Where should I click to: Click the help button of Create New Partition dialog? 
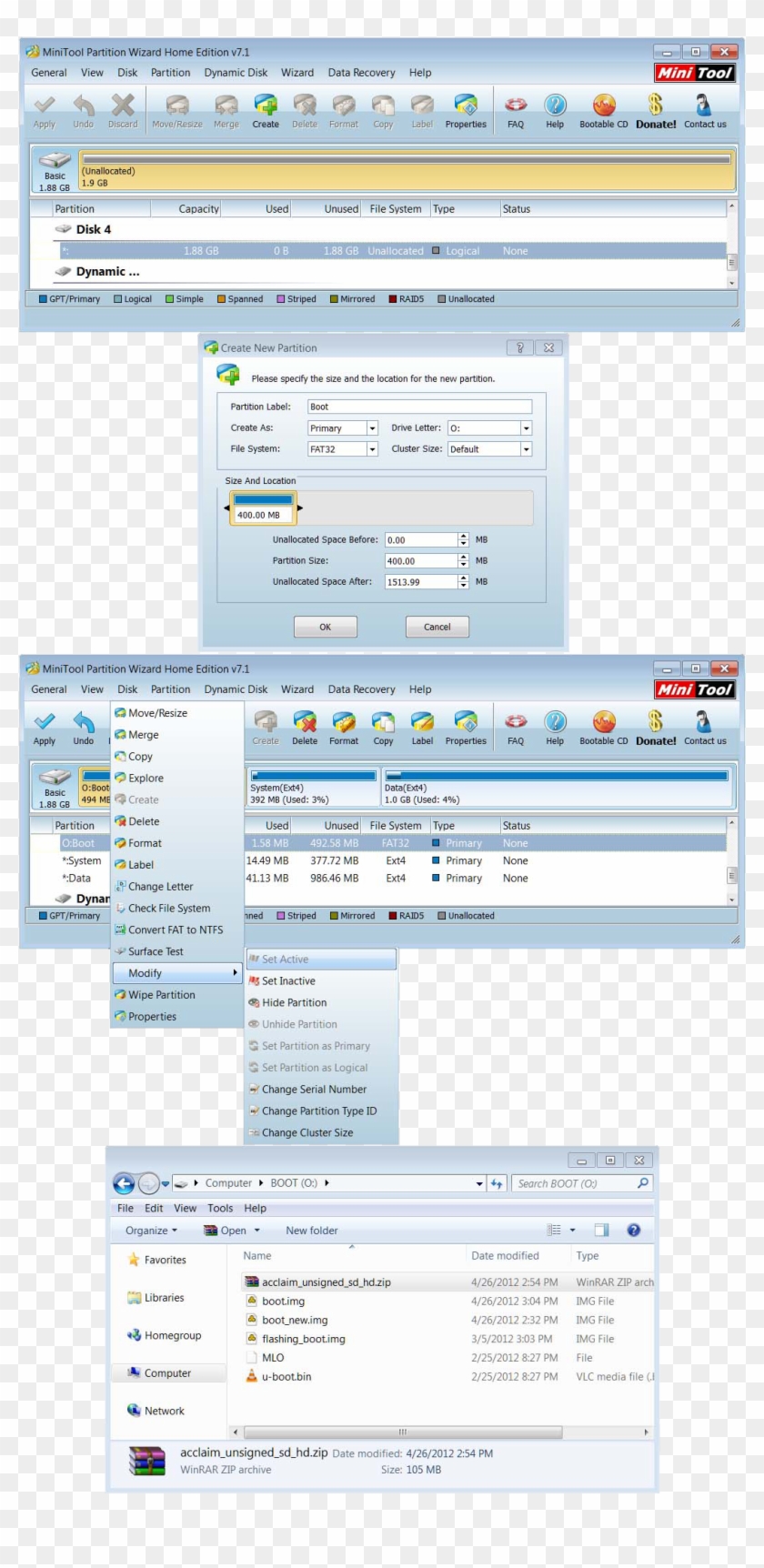click(519, 347)
